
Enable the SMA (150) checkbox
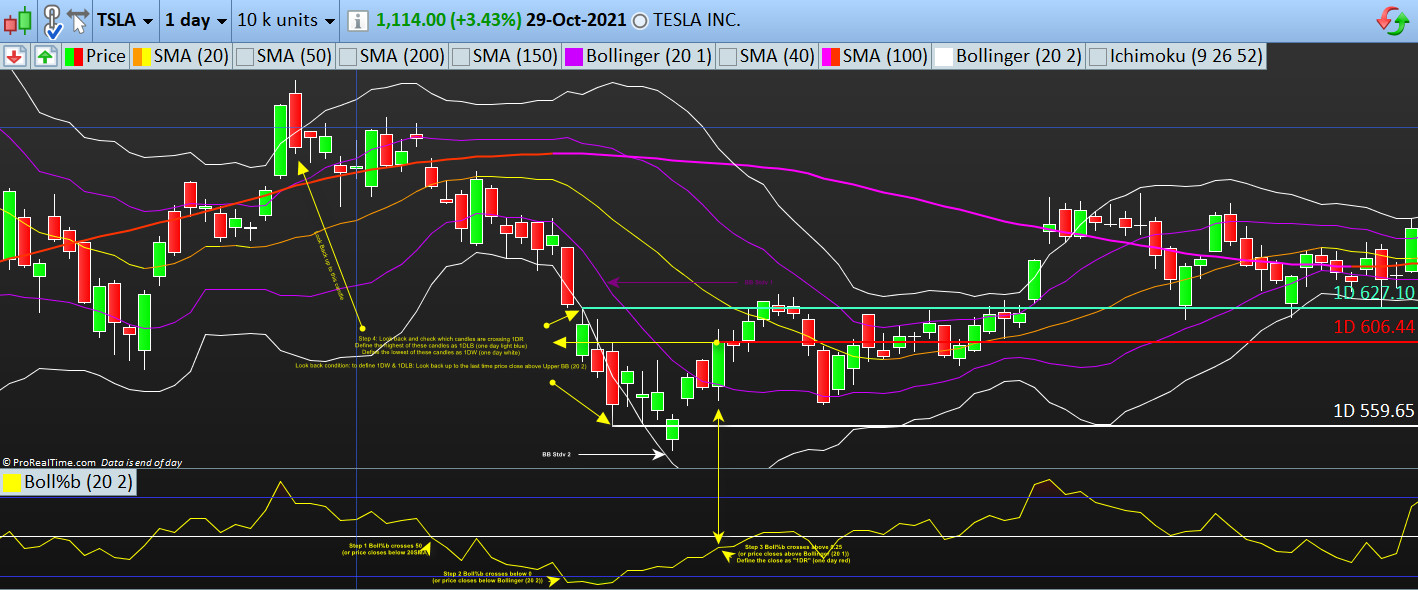pyautogui.click(x=460, y=56)
